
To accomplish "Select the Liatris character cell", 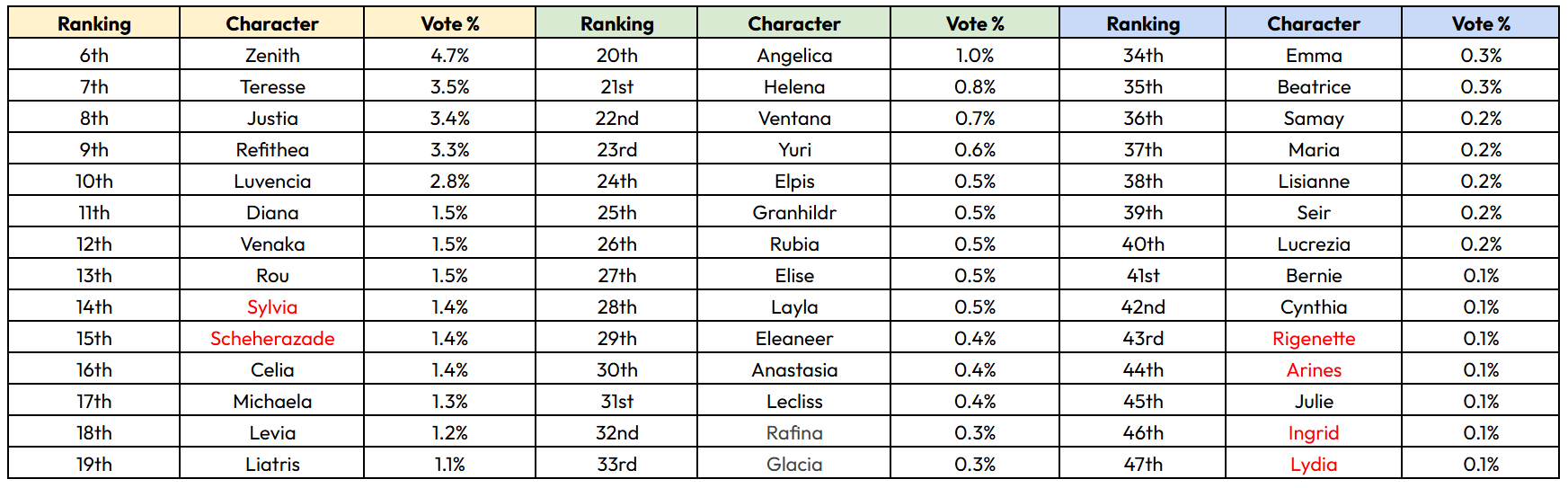I will tap(272, 464).
